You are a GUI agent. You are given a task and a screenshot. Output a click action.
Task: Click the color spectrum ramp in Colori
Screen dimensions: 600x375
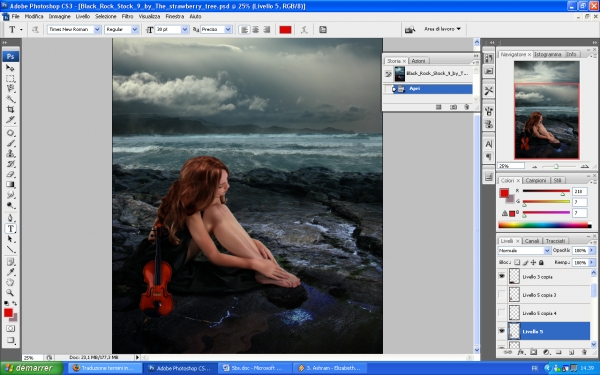click(544, 225)
